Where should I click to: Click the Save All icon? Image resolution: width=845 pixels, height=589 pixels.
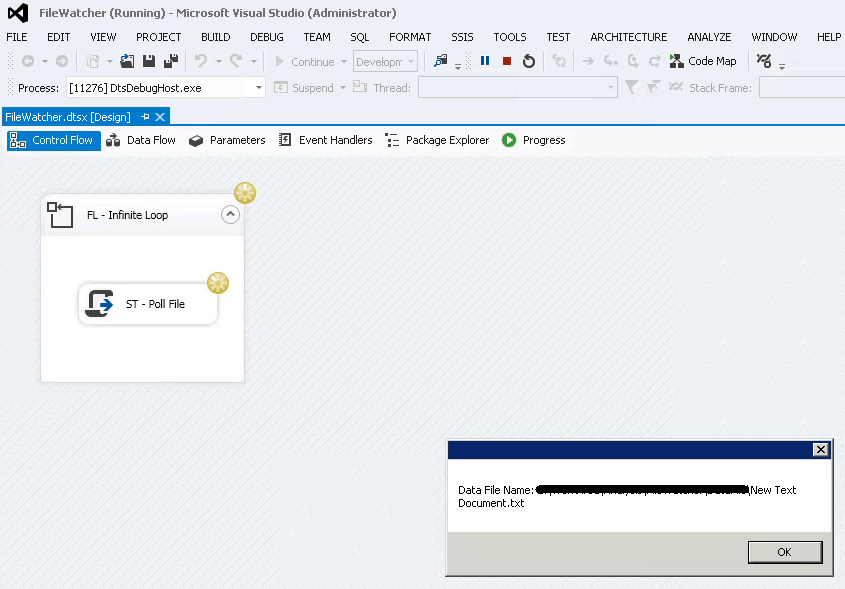(x=171, y=61)
